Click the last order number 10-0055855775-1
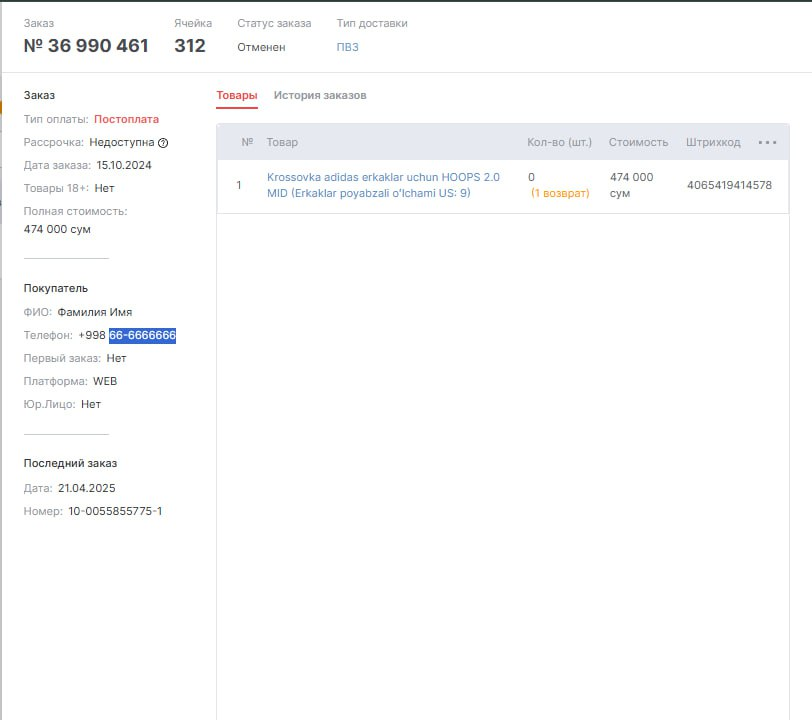The image size is (812, 720). (x=115, y=511)
